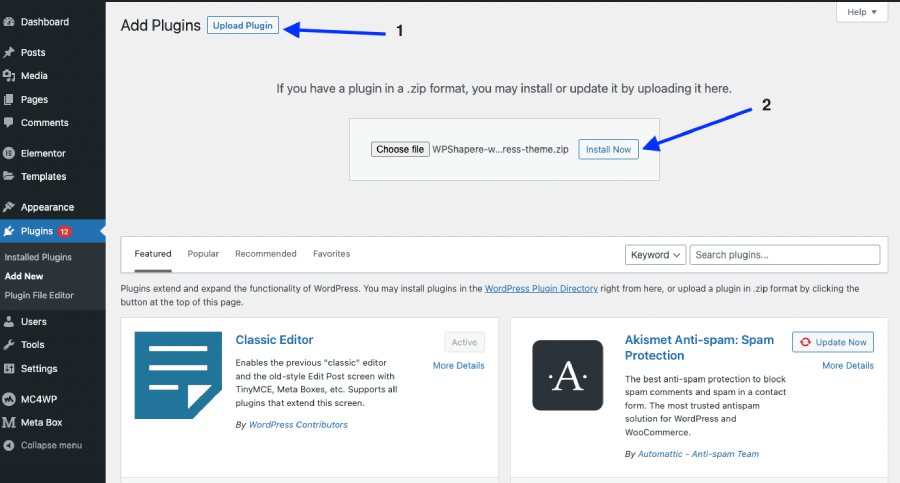Click the Add Plugins page heading

coord(160,25)
